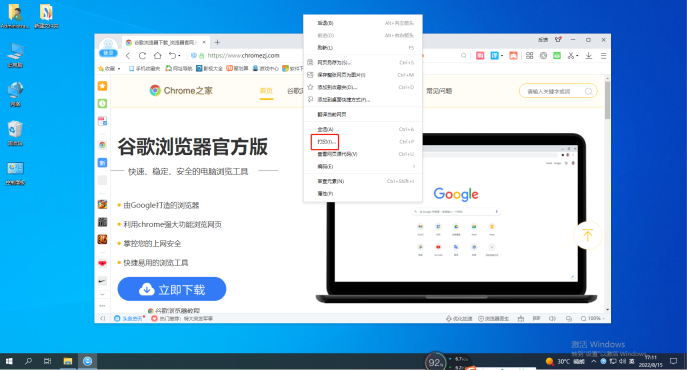Click the blue shield security icon
This screenshot has height=370, width=687.
(x=194, y=56)
